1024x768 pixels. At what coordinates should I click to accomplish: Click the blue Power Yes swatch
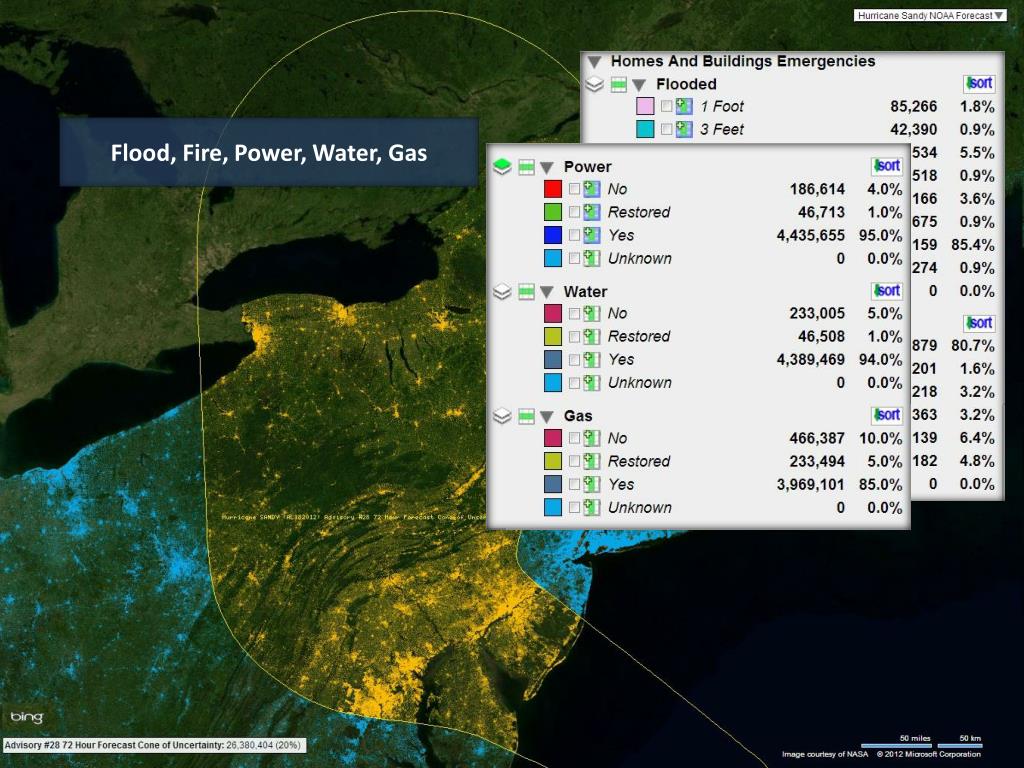[x=553, y=235]
